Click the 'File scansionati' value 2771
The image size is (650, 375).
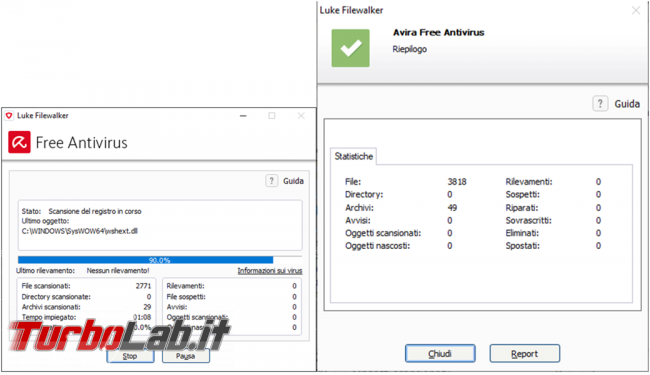point(143,286)
